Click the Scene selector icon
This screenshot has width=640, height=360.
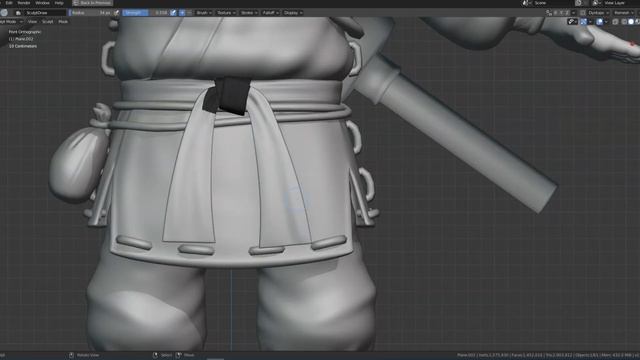[526, 3]
